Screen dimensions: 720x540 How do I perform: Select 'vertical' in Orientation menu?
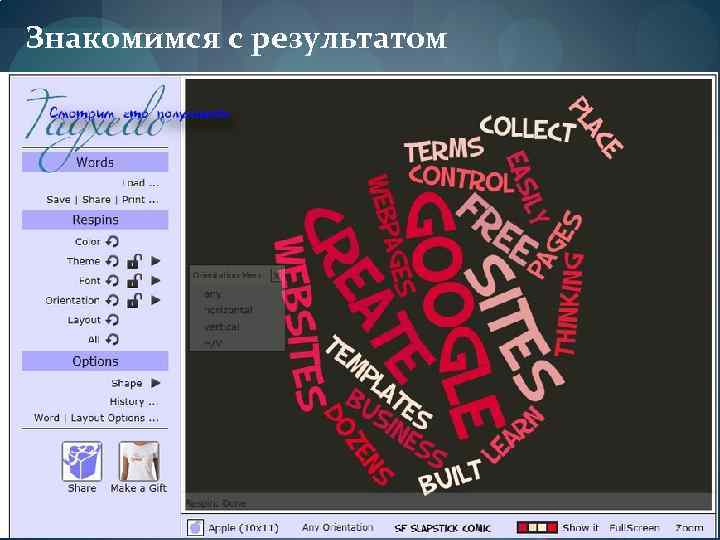(221, 326)
